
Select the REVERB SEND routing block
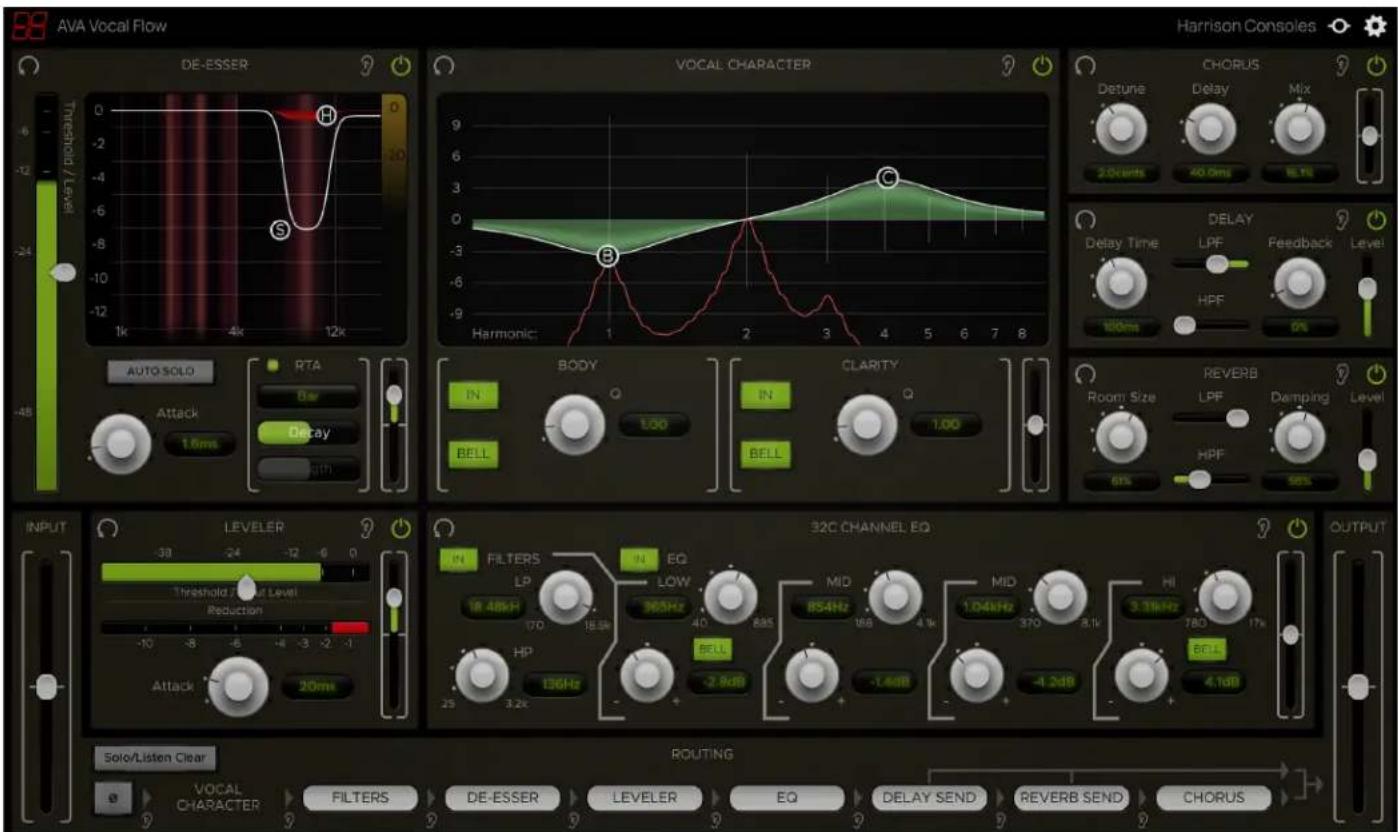(x=1072, y=797)
